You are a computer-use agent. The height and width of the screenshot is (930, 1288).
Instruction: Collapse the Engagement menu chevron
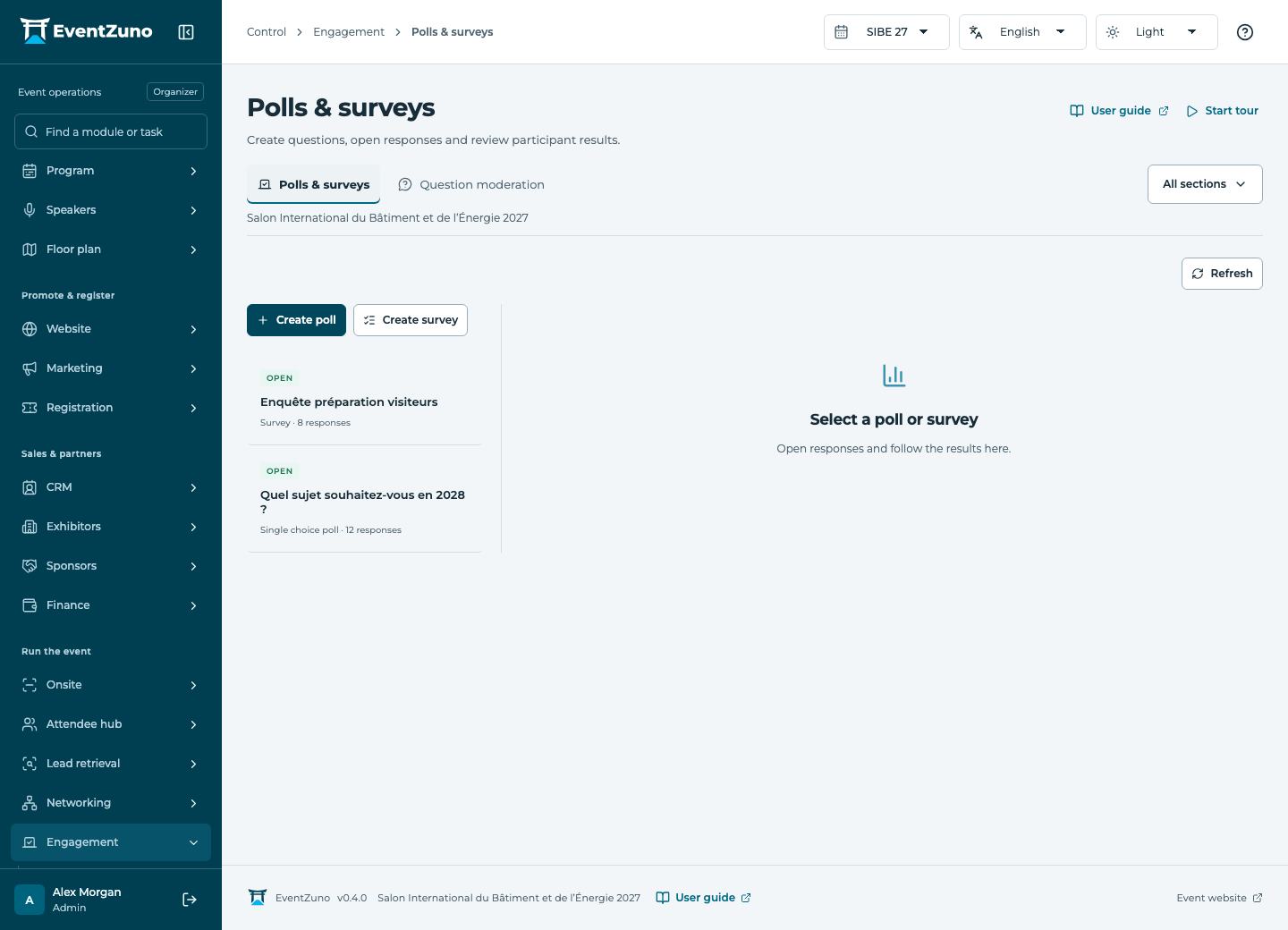(193, 842)
